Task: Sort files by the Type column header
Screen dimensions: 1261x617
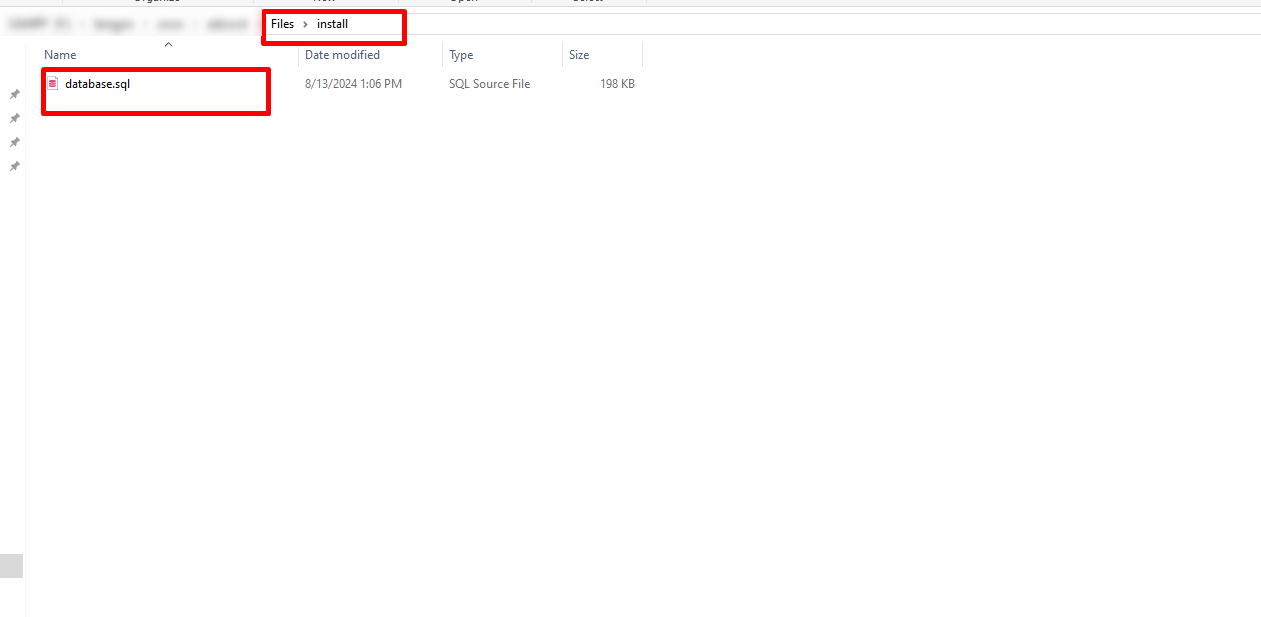Action: click(x=461, y=55)
